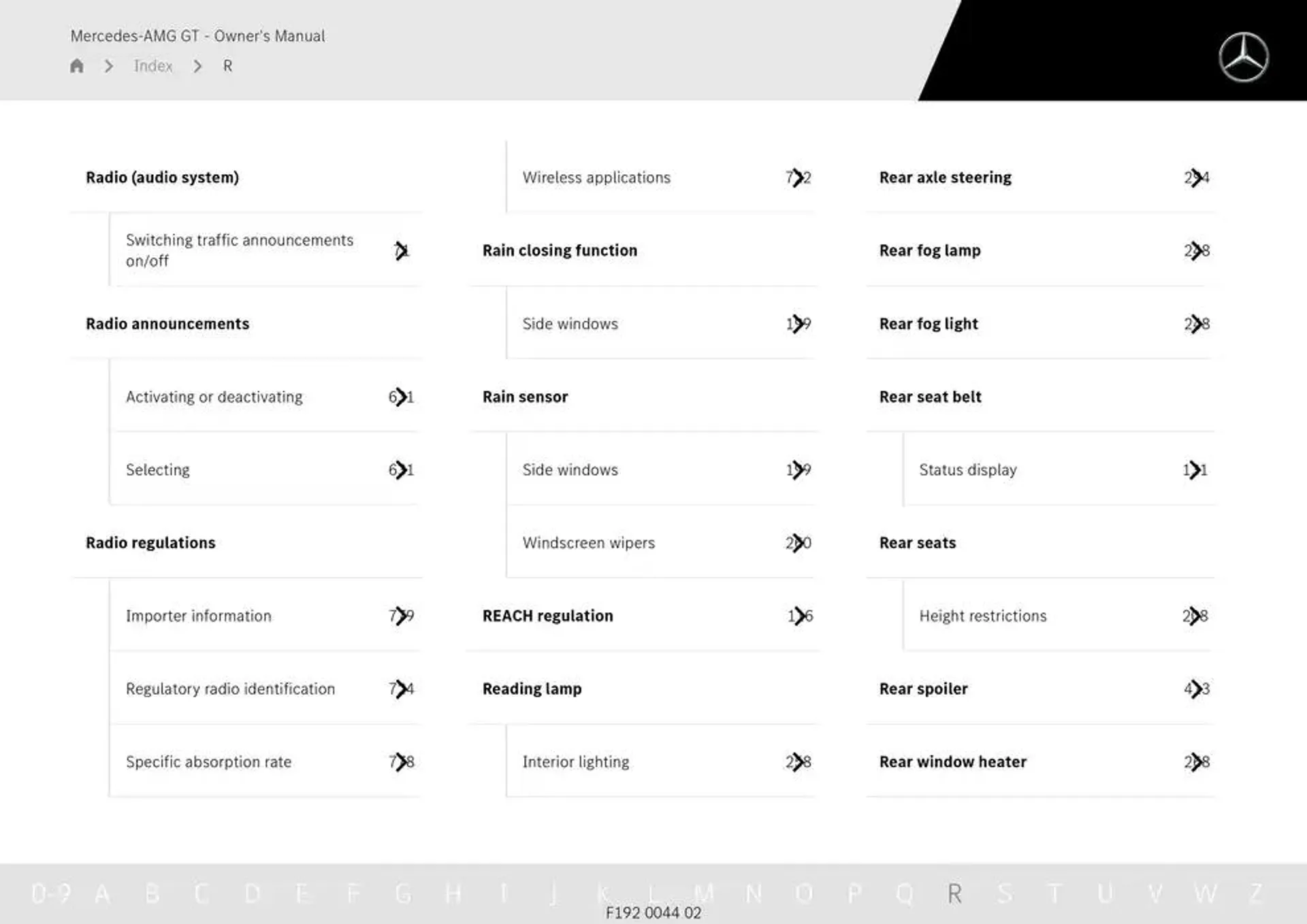This screenshot has width=1307, height=924.
Task: Click the Index breadcrumb link
Action: click(153, 65)
